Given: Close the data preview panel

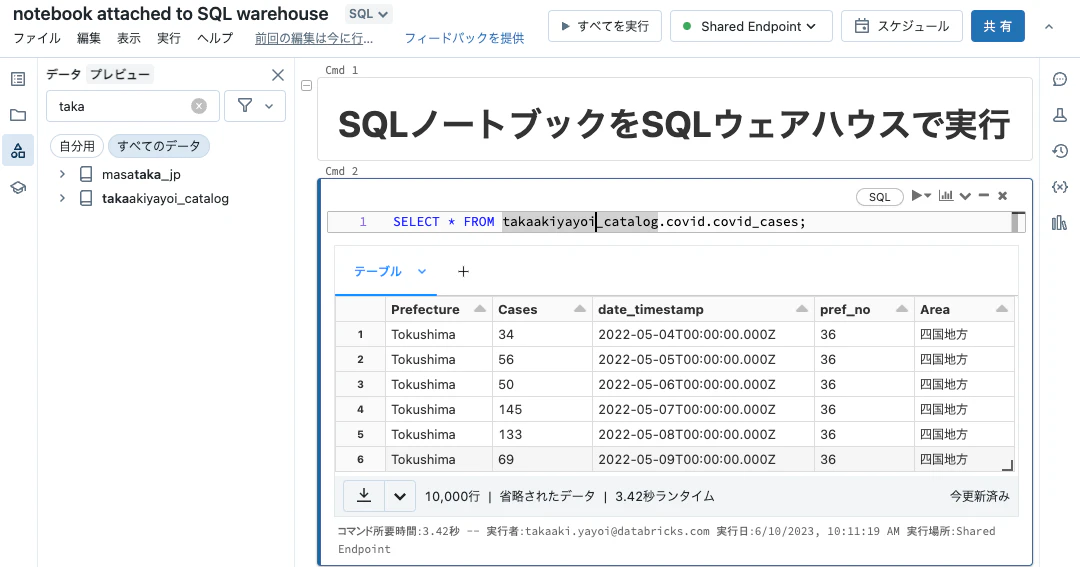Looking at the screenshot, I should pos(278,75).
